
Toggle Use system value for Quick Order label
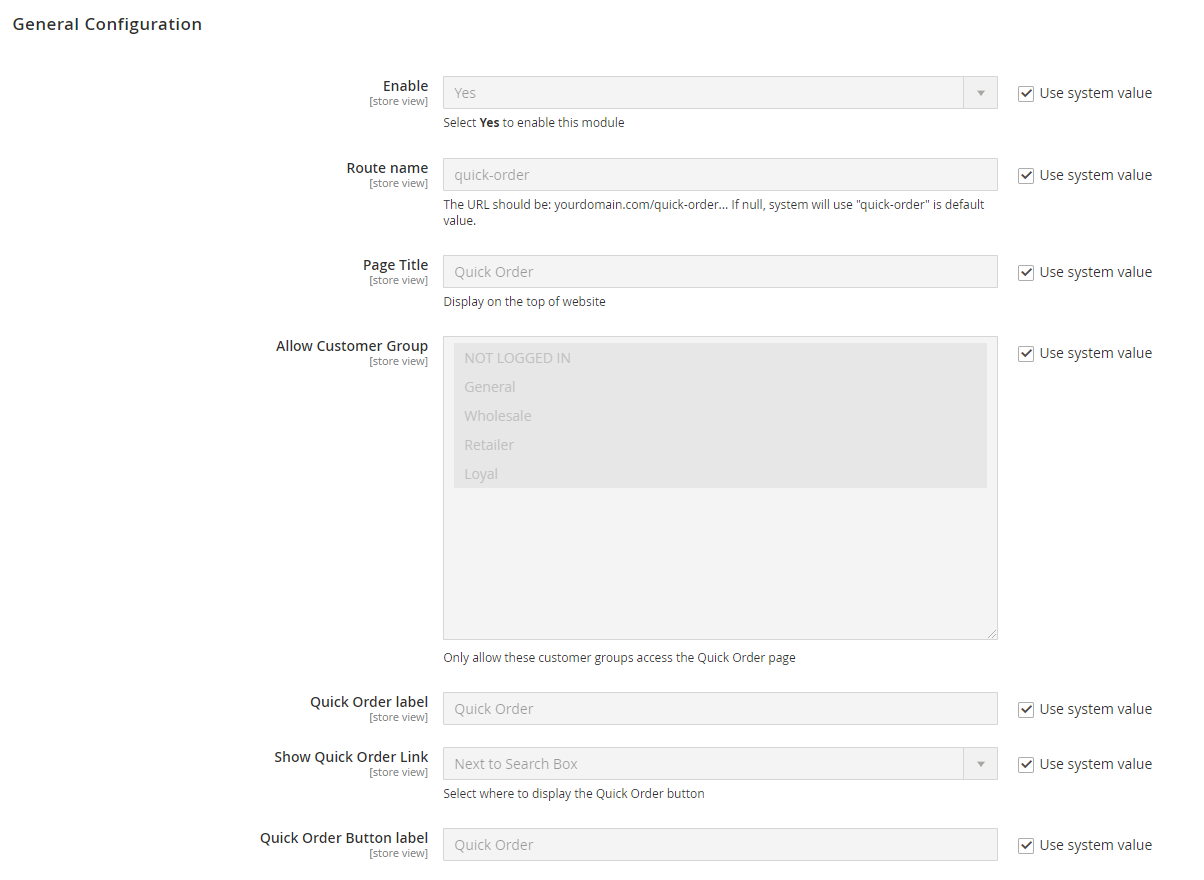(1026, 709)
